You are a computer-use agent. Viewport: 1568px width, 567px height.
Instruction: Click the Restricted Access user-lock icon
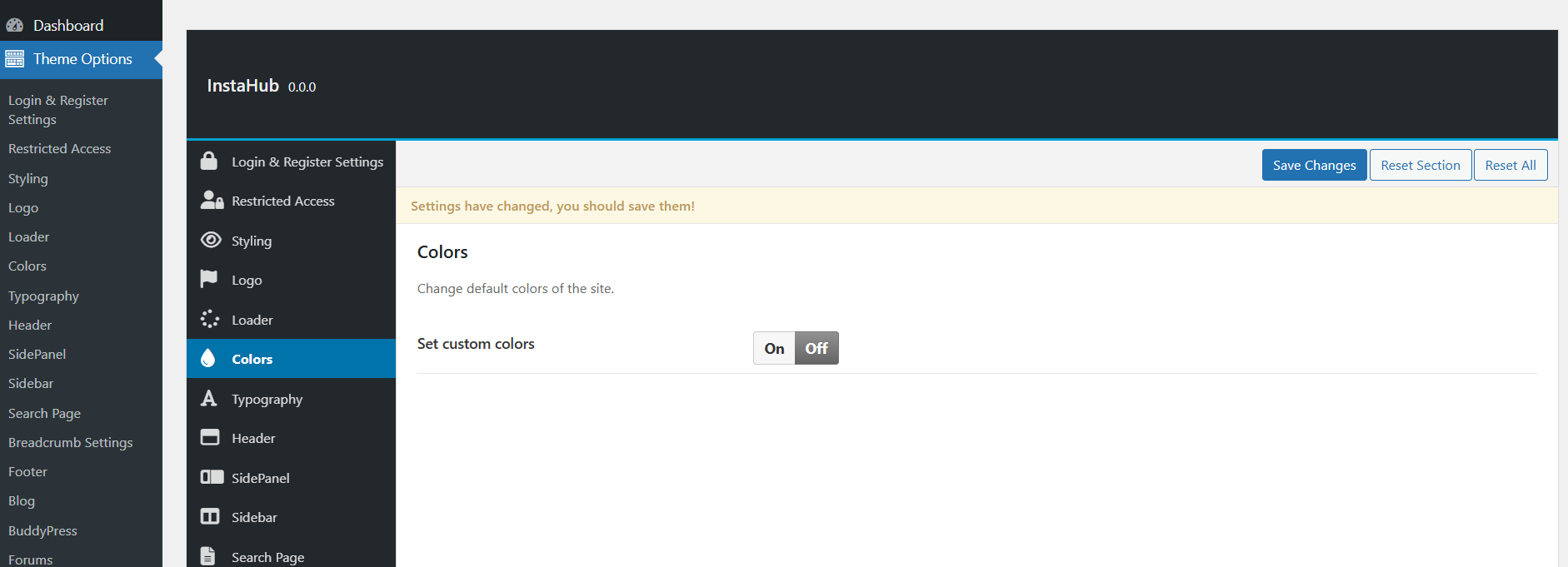tap(212, 201)
